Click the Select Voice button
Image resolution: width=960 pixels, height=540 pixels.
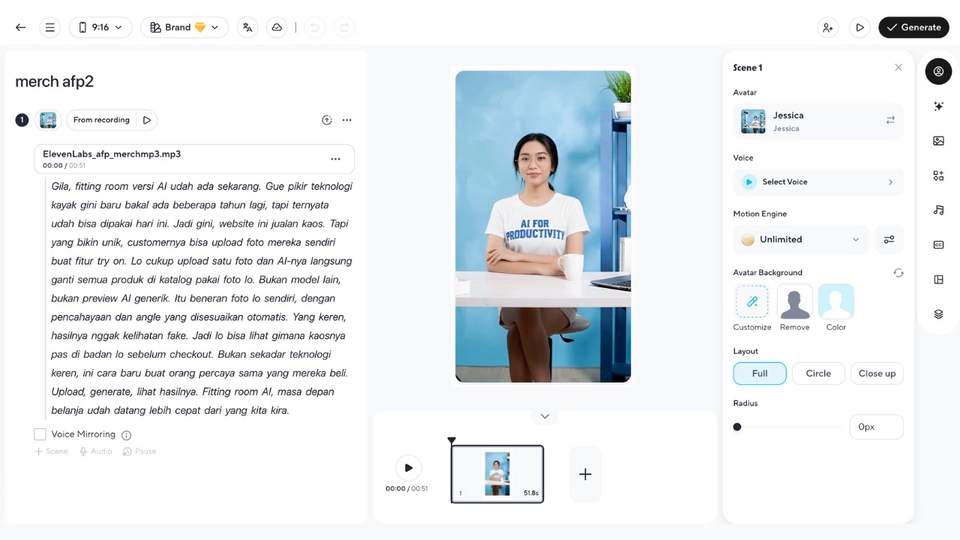818,182
